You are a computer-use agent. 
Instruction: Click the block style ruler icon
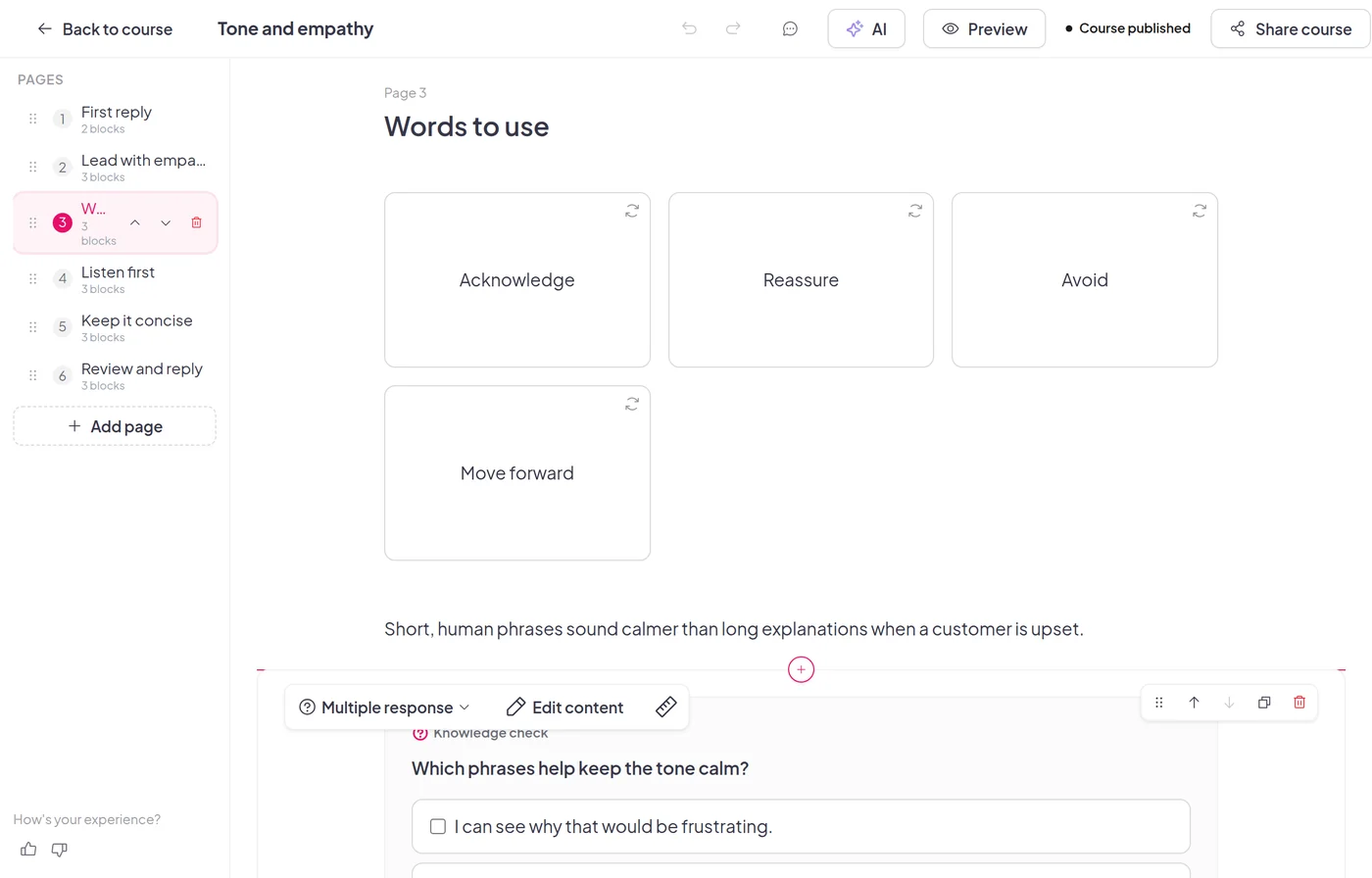pos(666,707)
